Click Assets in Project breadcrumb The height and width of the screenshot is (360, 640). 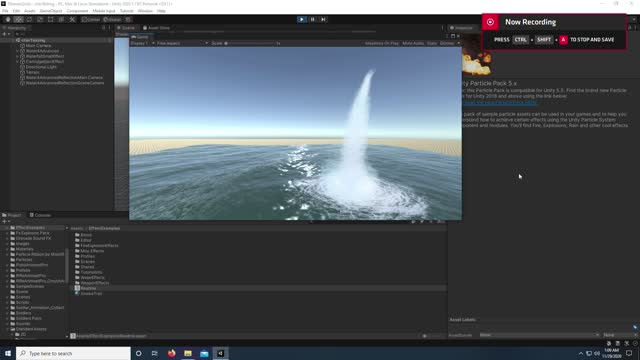coord(76,228)
